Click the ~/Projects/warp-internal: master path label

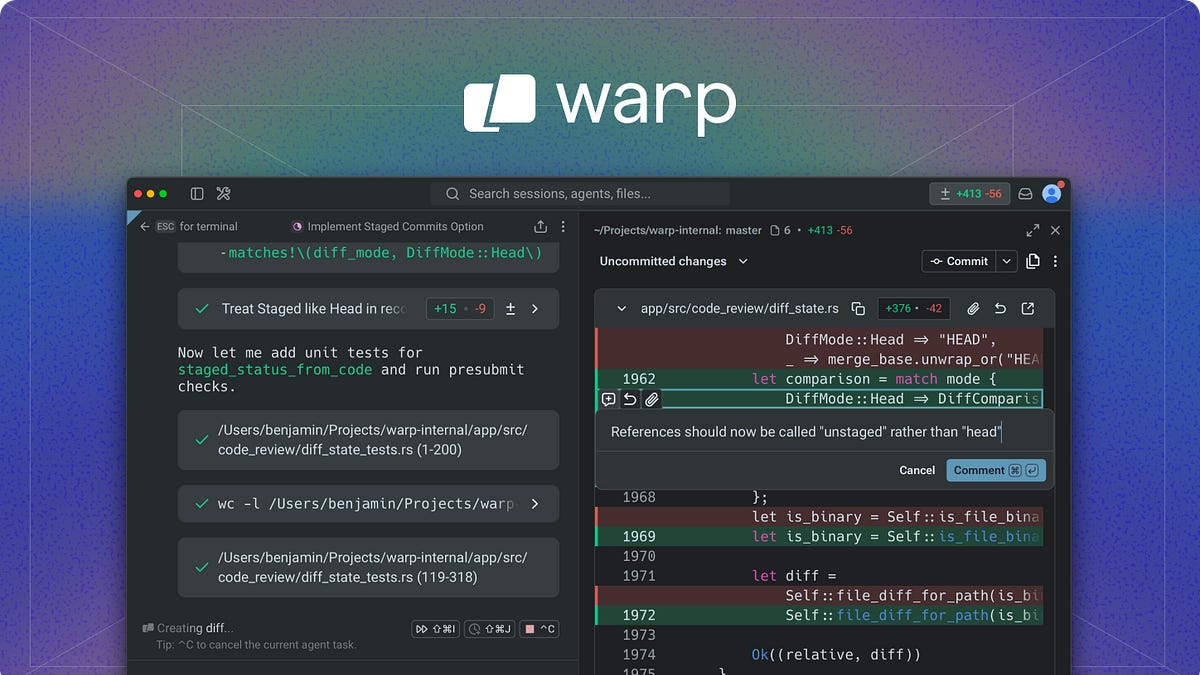tap(677, 230)
